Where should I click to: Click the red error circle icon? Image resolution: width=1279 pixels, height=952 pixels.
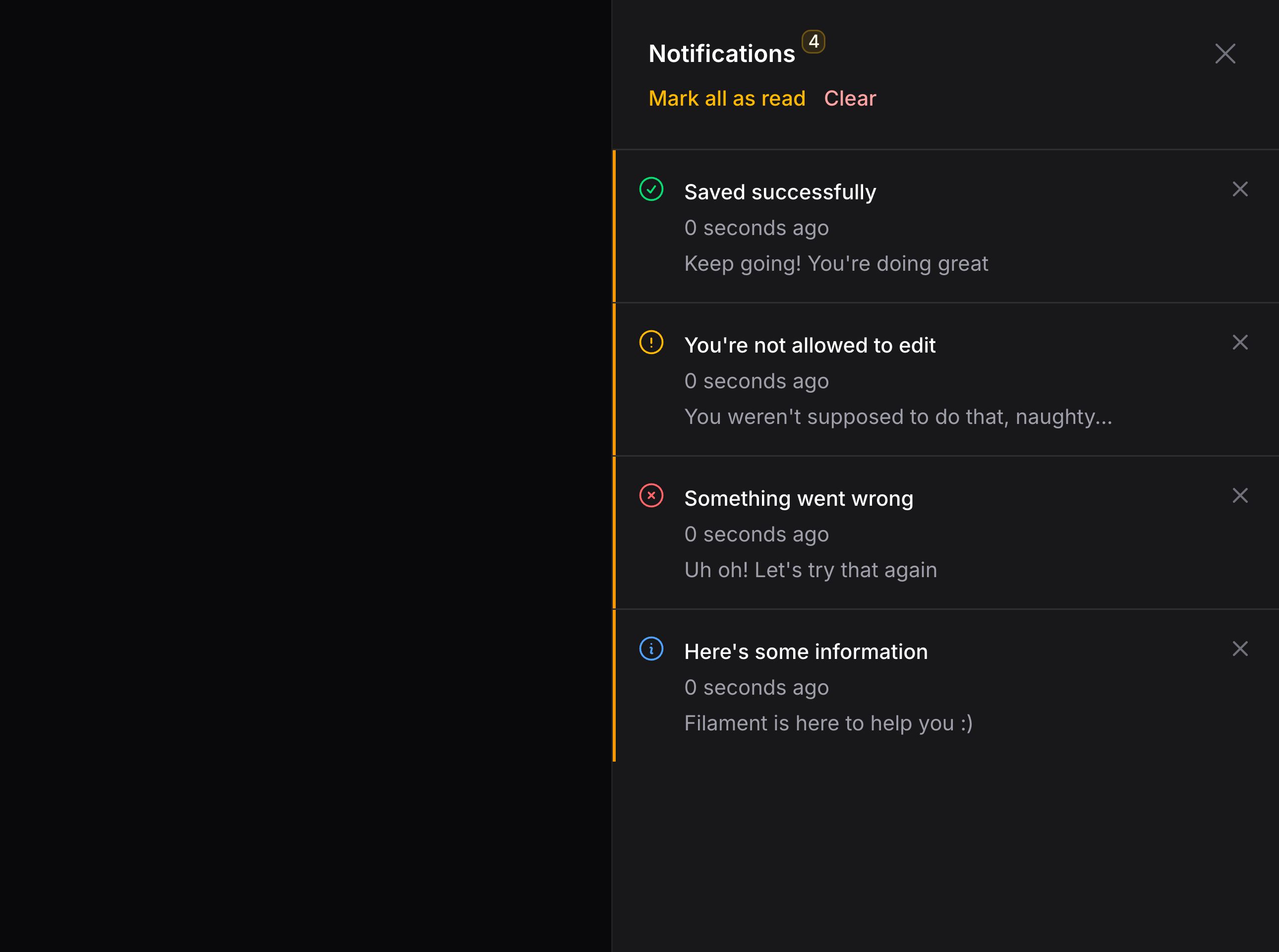click(x=651, y=495)
